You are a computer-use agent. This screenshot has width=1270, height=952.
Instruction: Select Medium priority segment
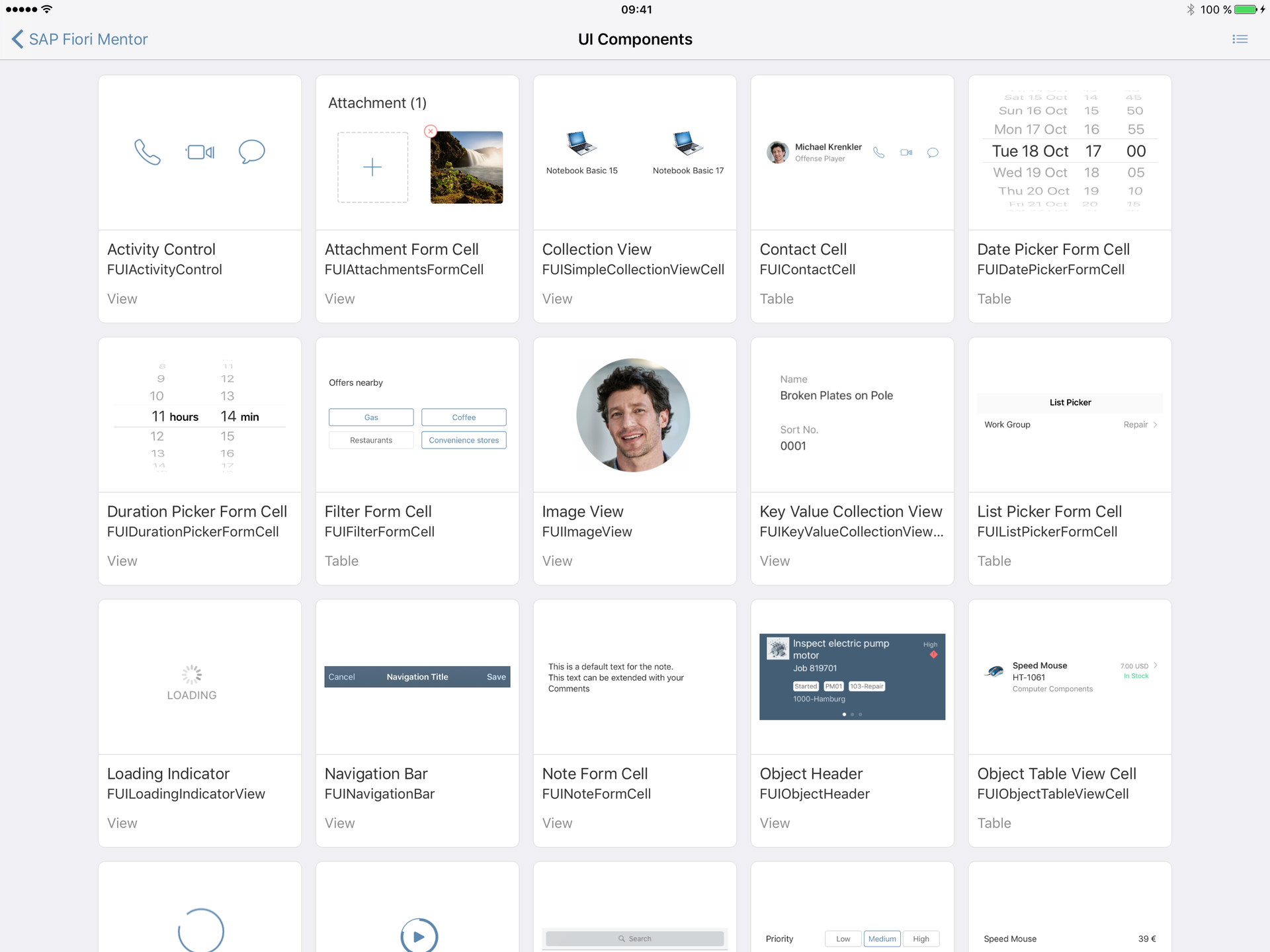(882, 939)
